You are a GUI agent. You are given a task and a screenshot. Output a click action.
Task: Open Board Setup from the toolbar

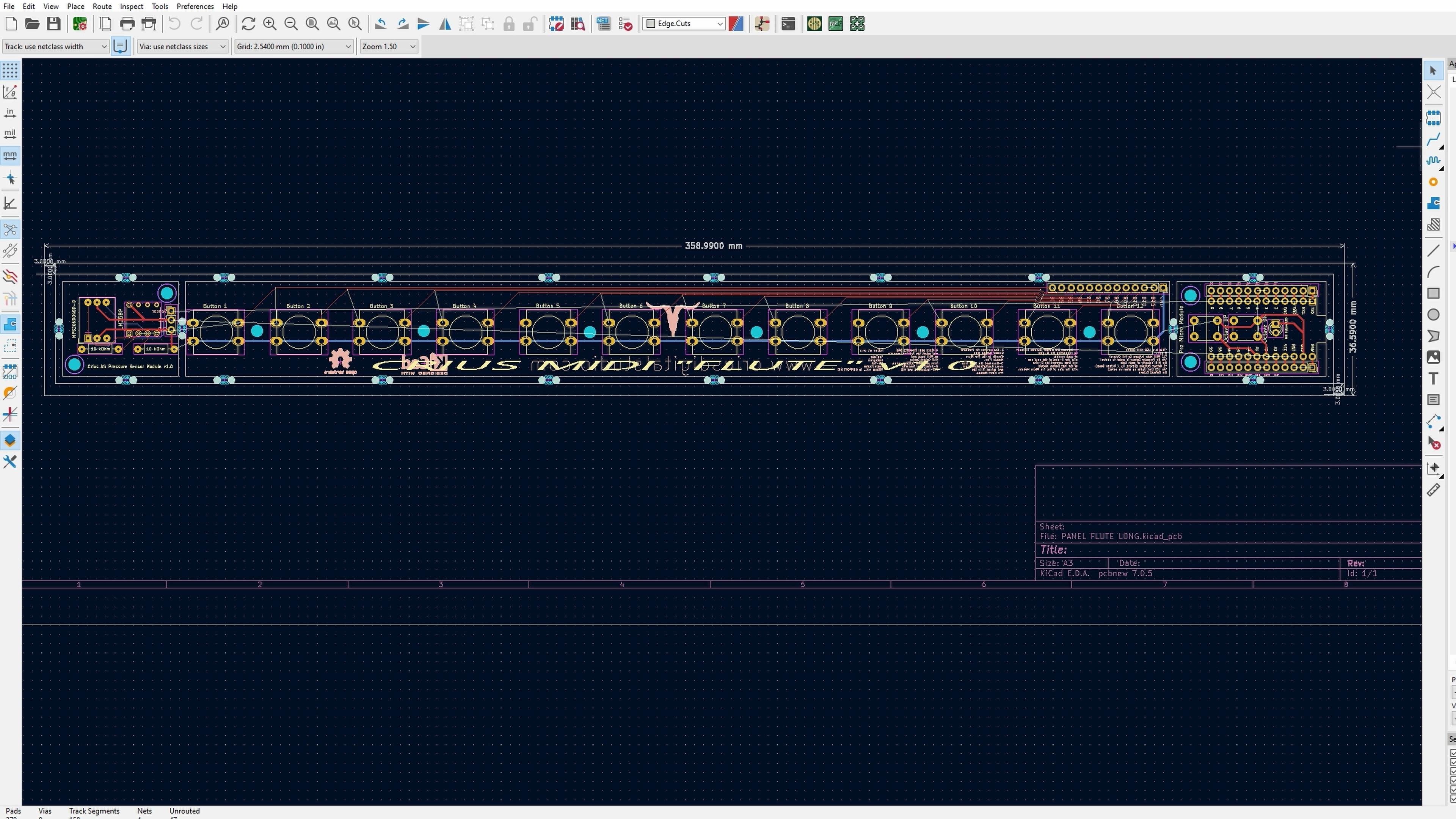pyautogui.click(x=80, y=24)
